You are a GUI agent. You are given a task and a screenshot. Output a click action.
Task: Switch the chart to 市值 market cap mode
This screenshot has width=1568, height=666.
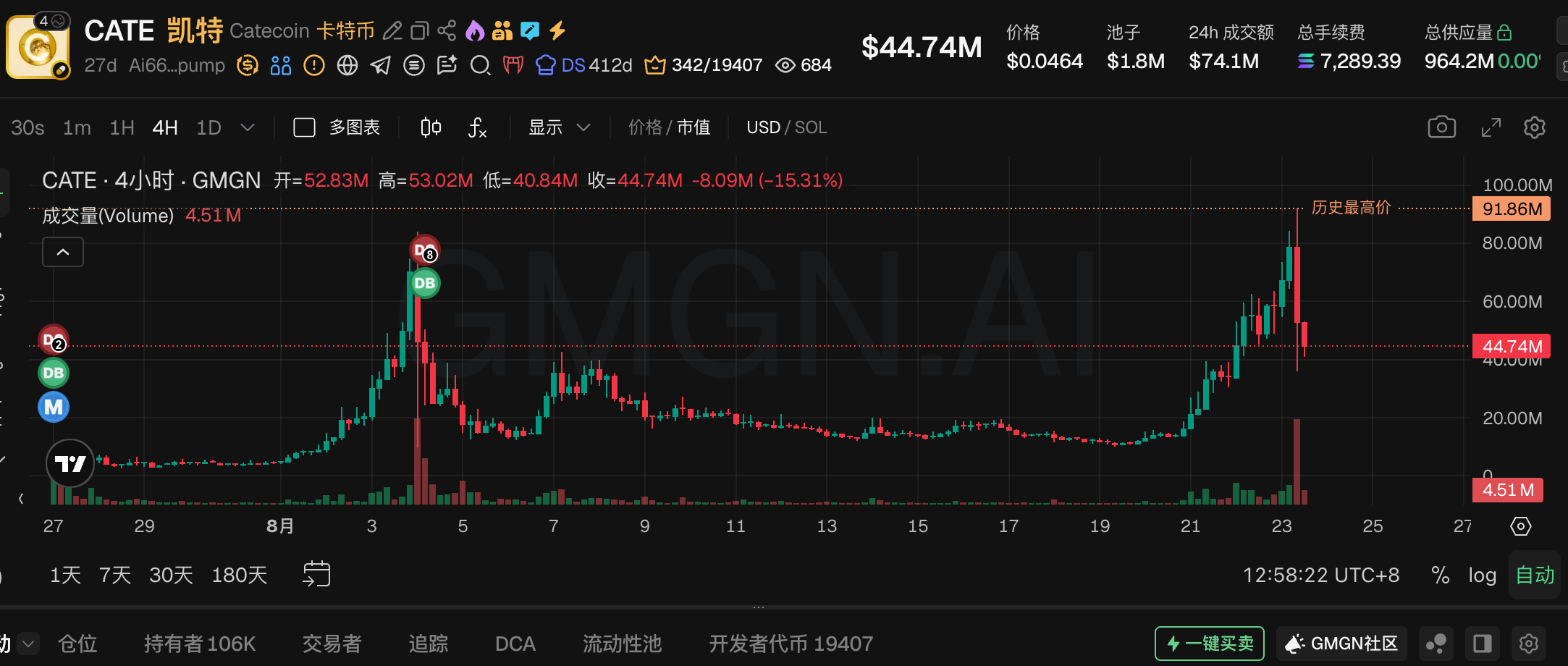click(x=694, y=128)
